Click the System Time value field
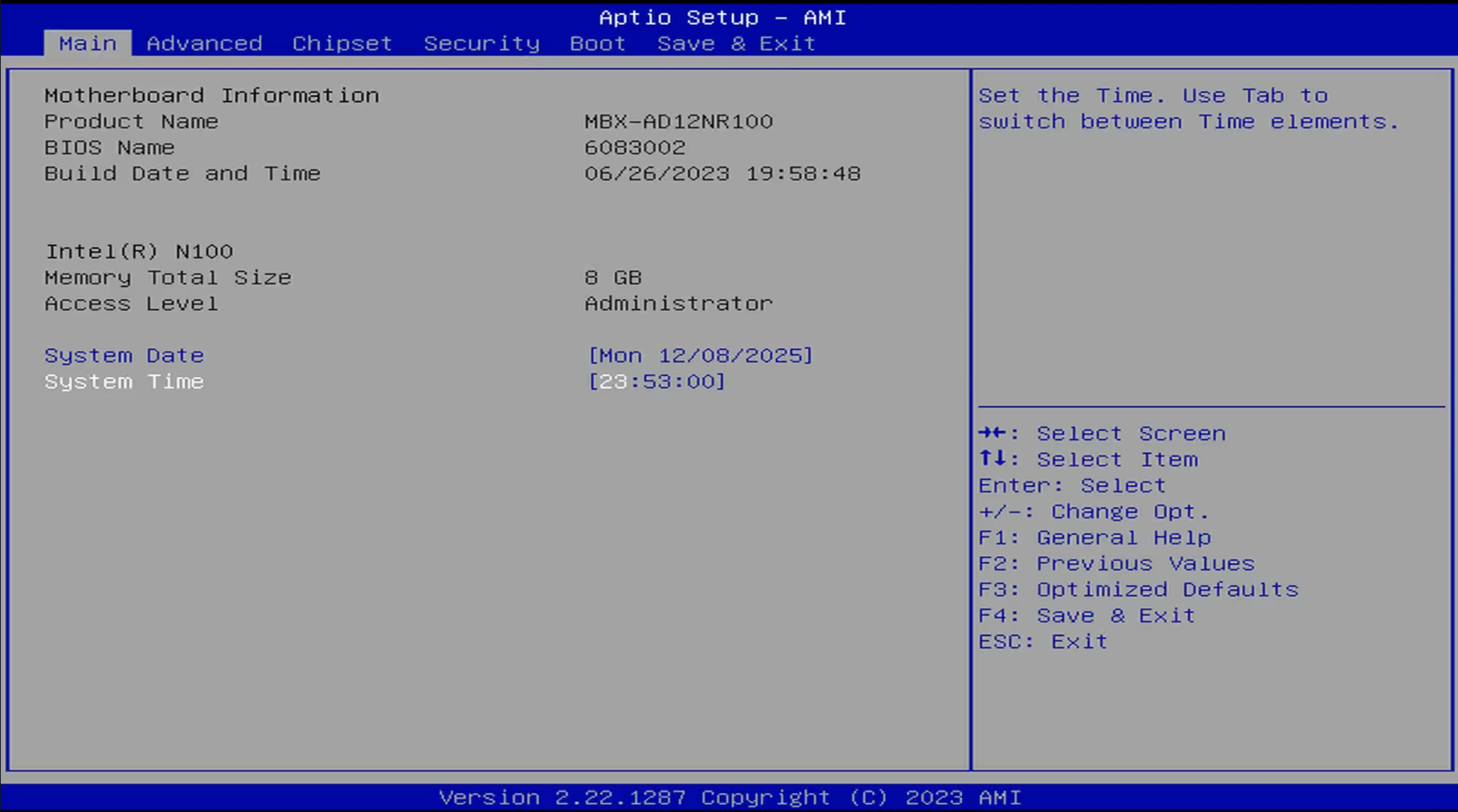This screenshot has width=1458, height=812. (657, 381)
